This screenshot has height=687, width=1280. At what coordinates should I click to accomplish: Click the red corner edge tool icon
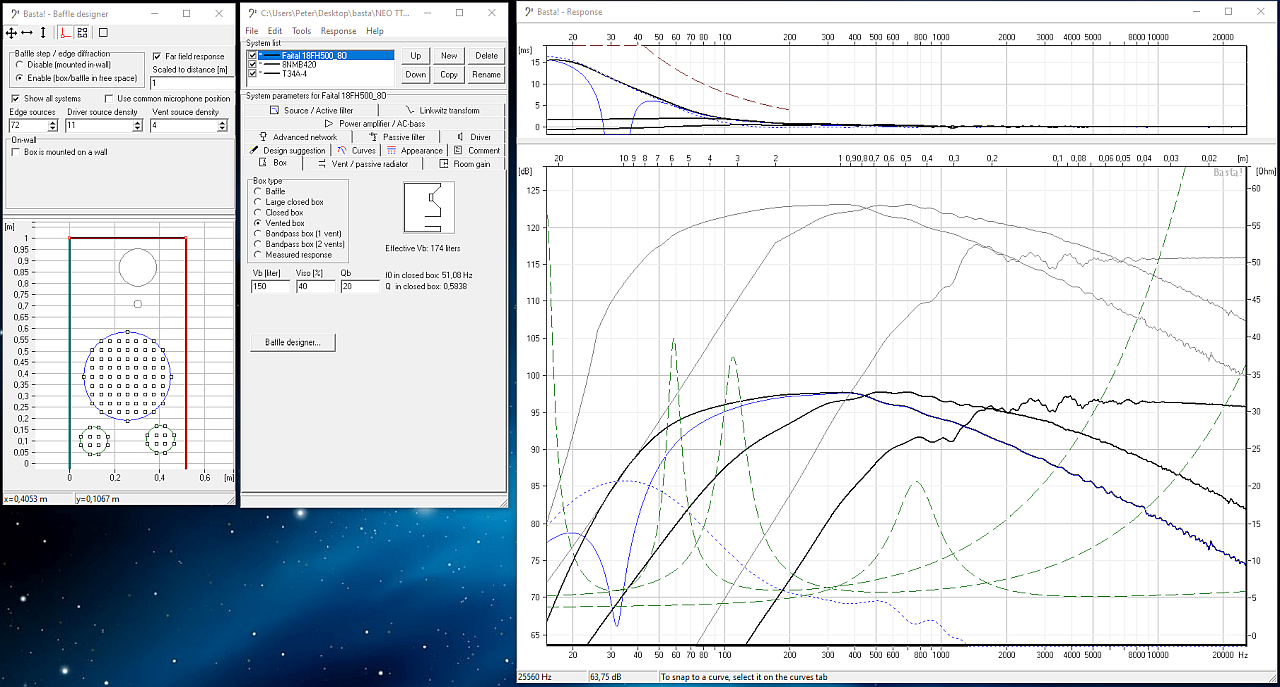(65, 33)
